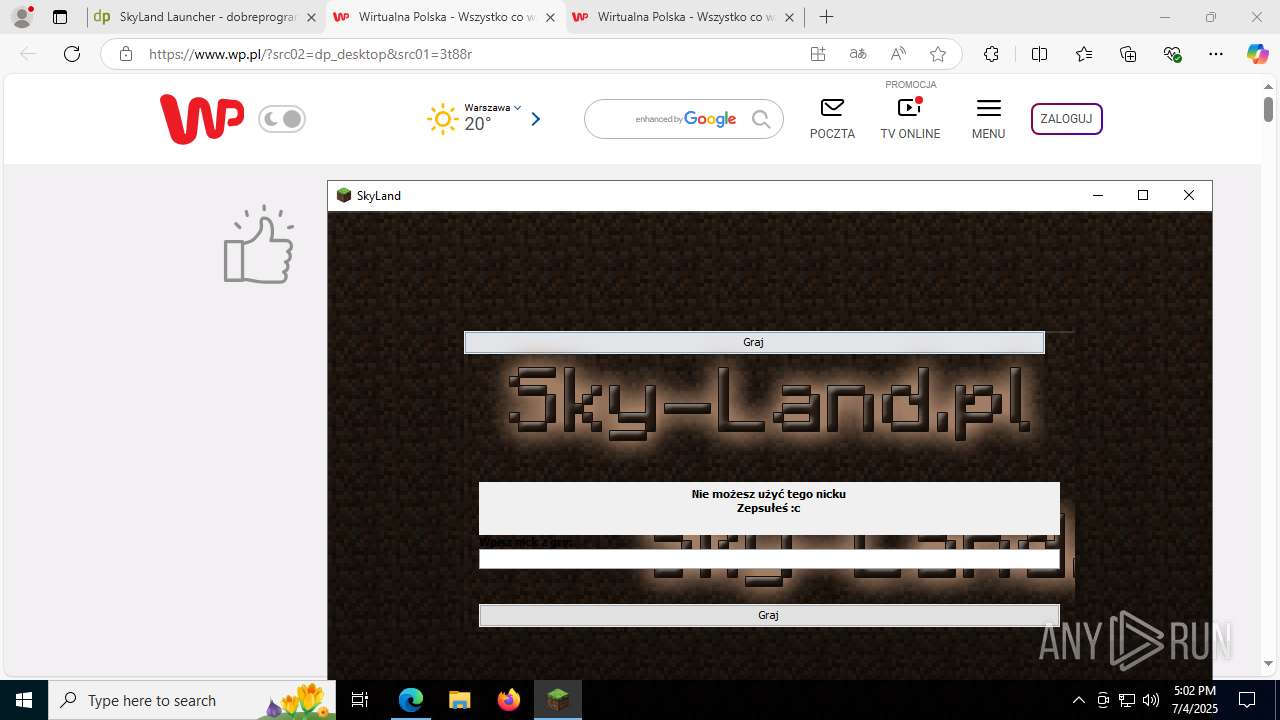This screenshot has height=720, width=1280.
Task: Switch to second Wirtualna Polska tab
Action: [444, 17]
